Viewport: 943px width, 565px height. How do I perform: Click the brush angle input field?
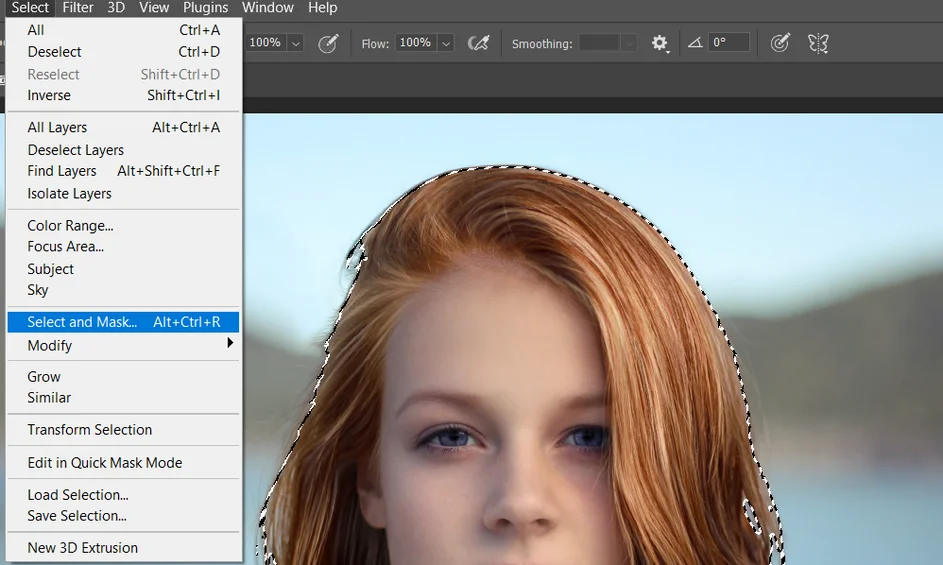728,43
